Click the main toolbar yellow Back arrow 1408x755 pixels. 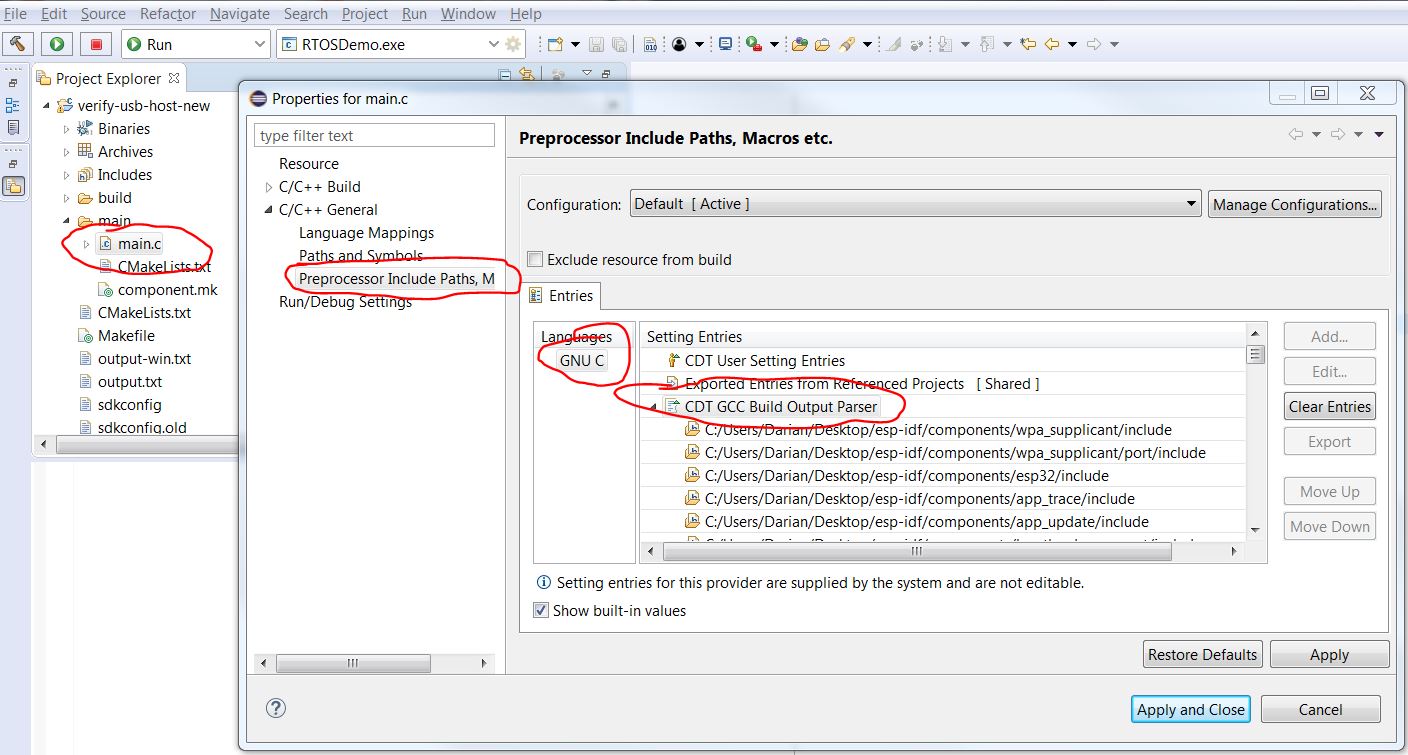point(1051,44)
